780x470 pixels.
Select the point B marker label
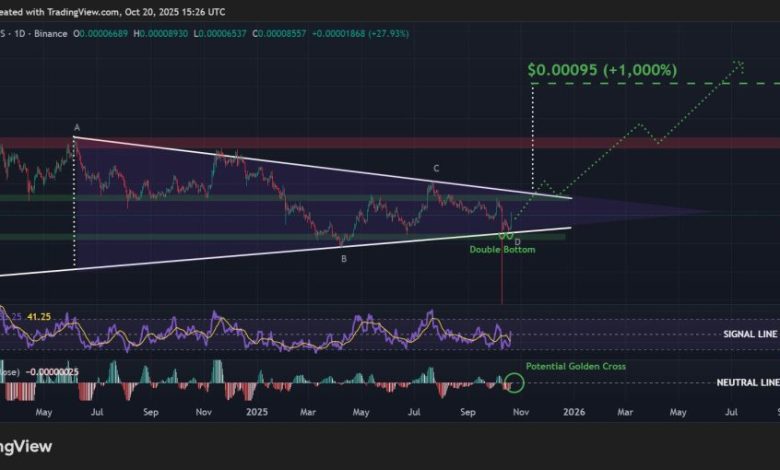tap(343, 258)
